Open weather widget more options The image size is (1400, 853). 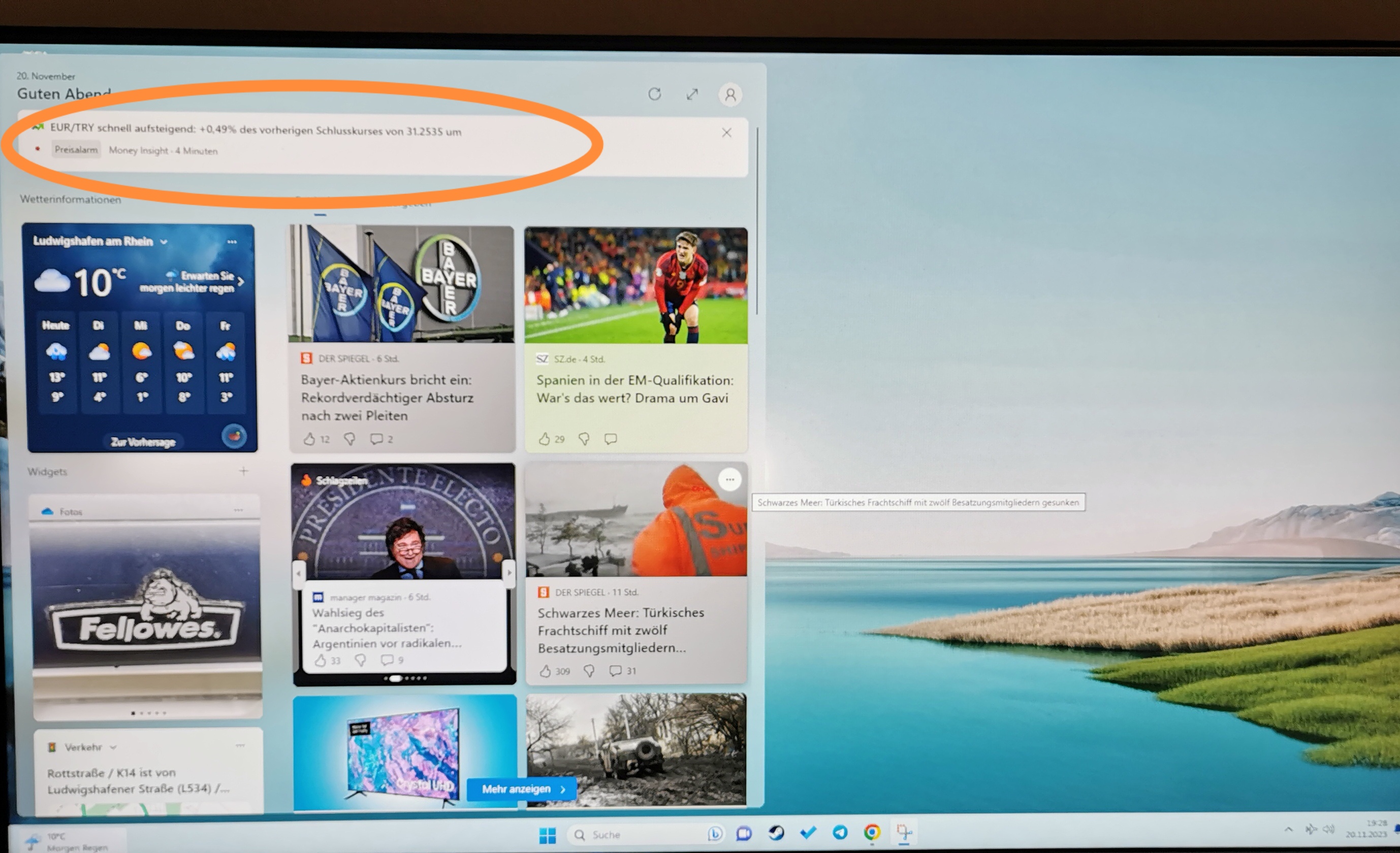click(x=232, y=242)
